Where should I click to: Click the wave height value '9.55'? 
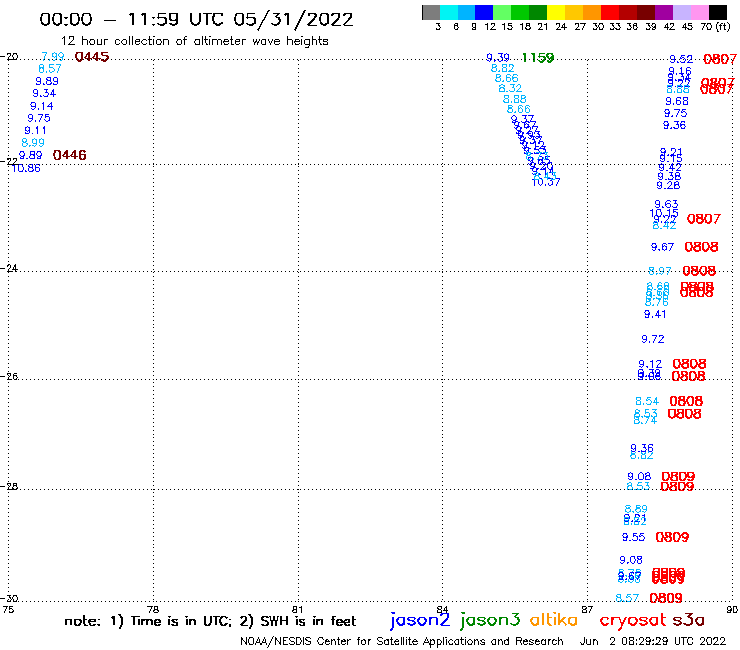[633, 537]
